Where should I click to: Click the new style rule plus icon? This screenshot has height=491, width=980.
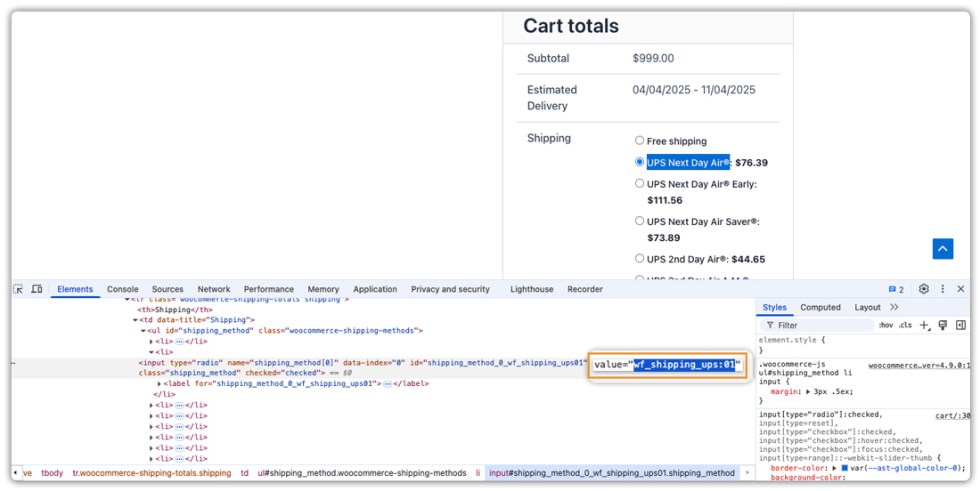point(925,325)
